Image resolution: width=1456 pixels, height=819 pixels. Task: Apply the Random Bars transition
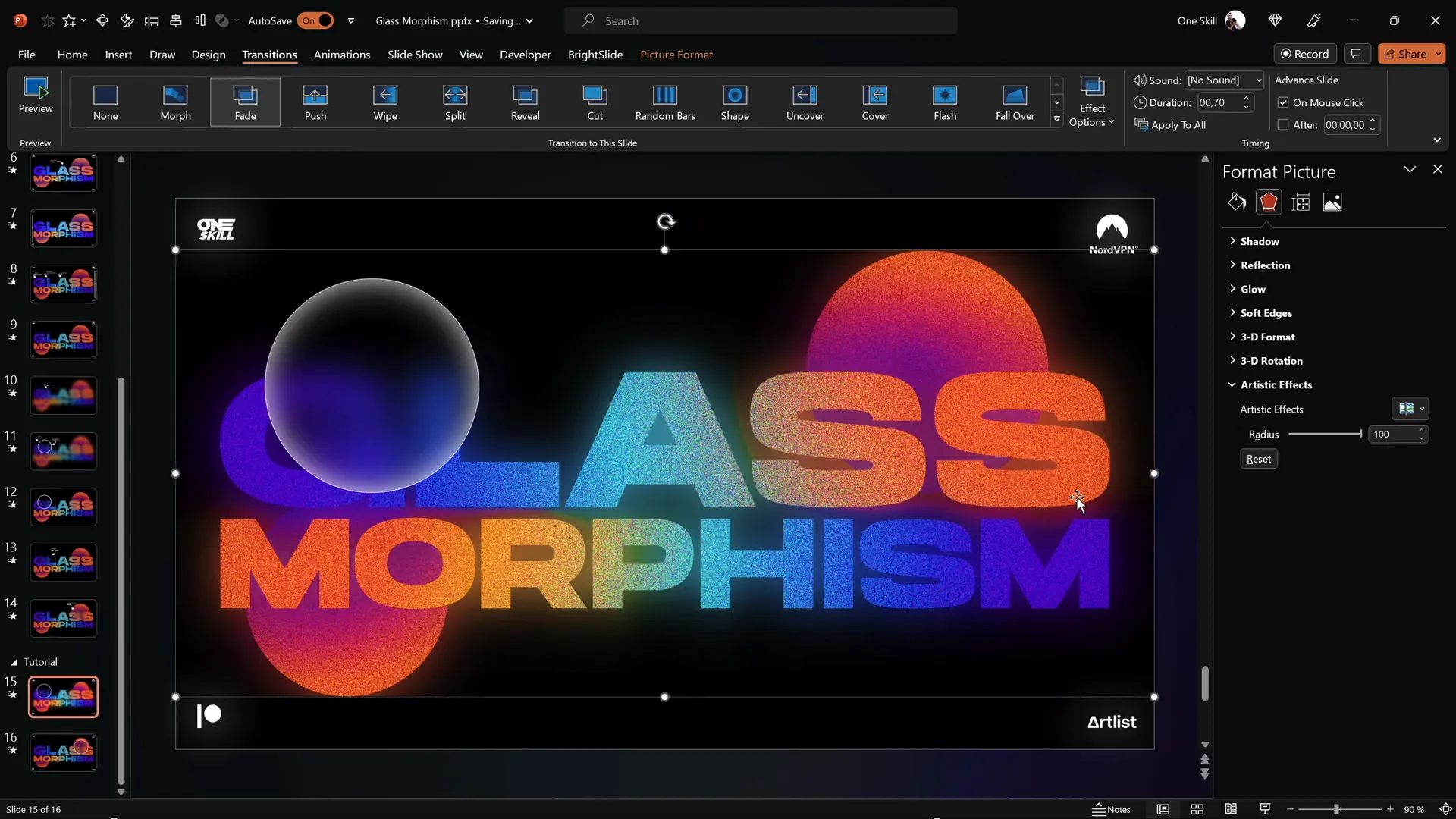click(665, 102)
